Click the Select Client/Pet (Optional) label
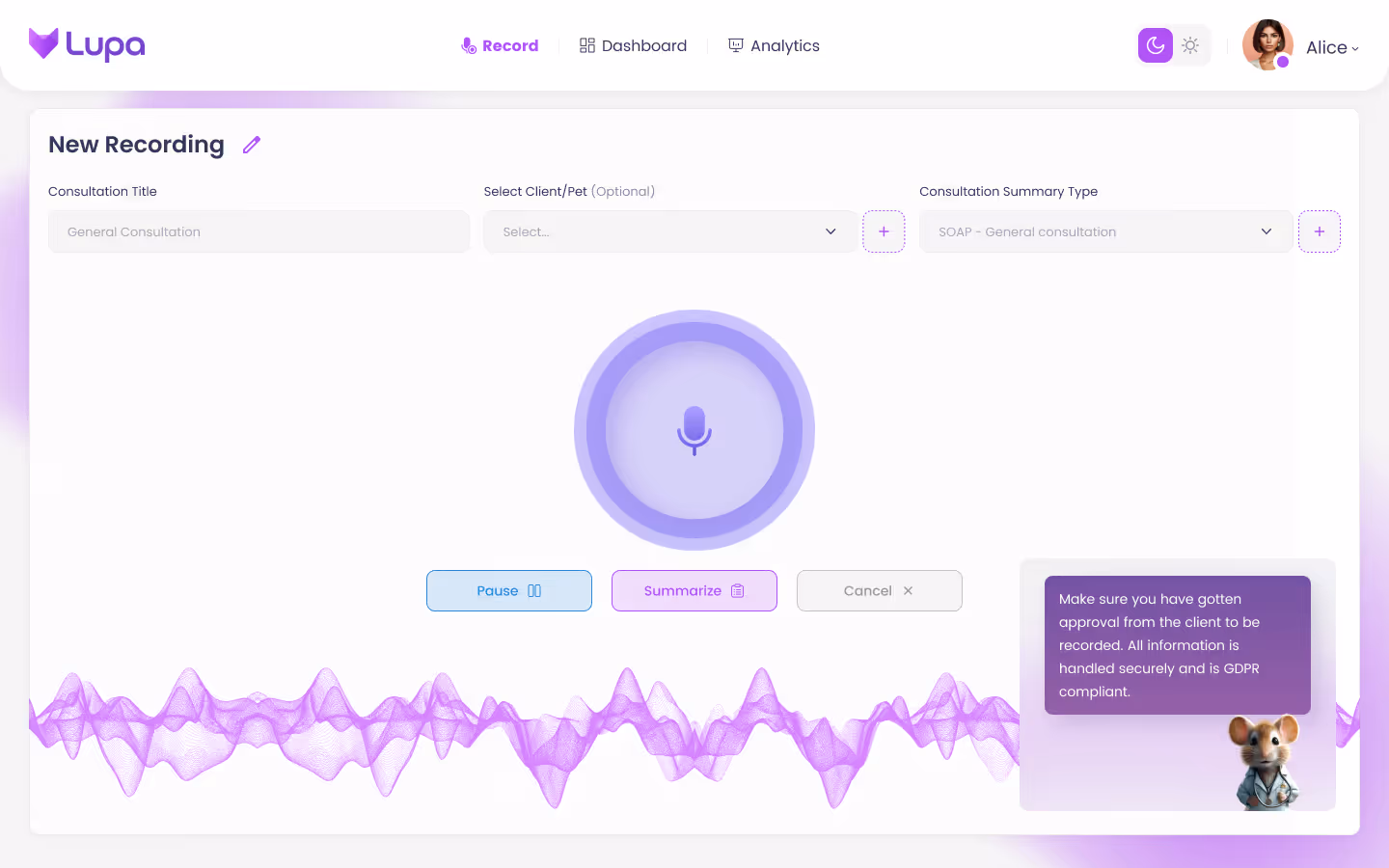The image size is (1389, 868). pyautogui.click(x=569, y=191)
